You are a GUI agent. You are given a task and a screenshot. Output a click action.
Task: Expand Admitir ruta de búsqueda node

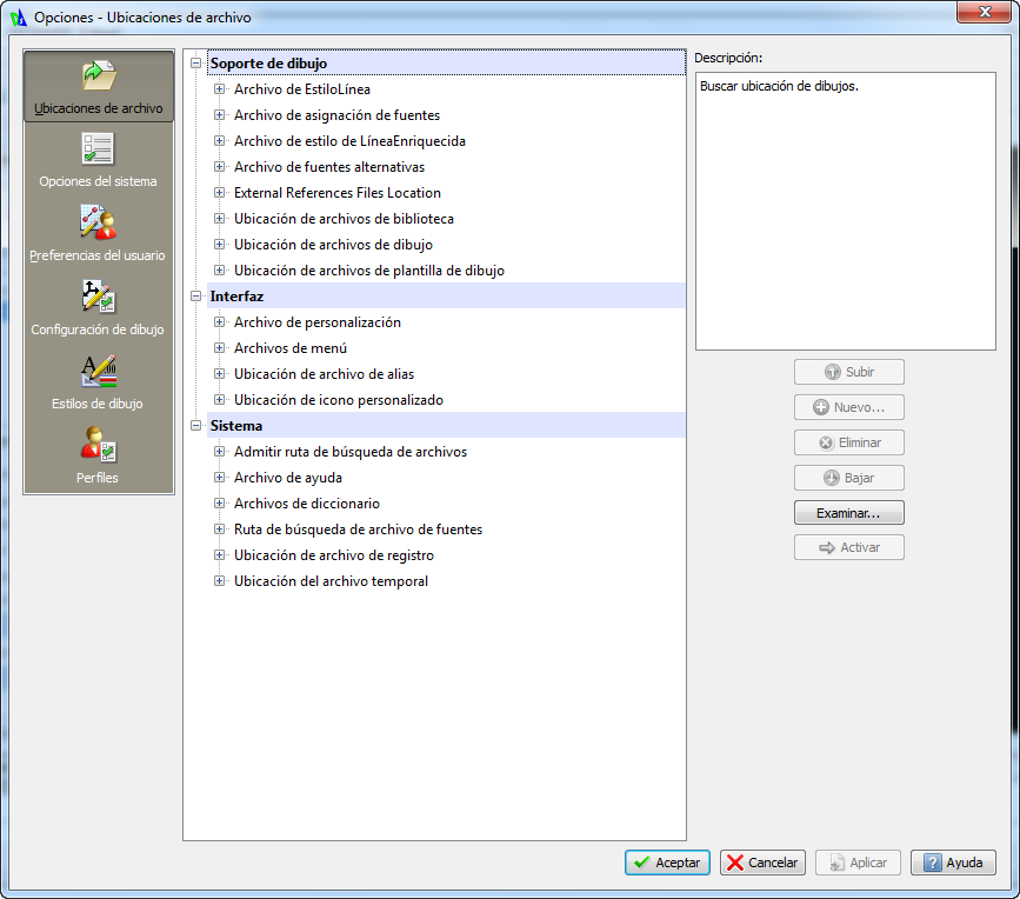(219, 451)
